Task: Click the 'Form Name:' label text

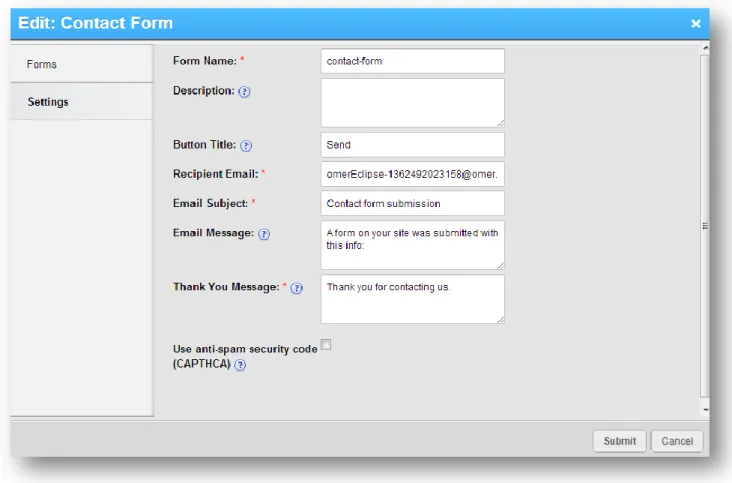Action: click(x=205, y=61)
